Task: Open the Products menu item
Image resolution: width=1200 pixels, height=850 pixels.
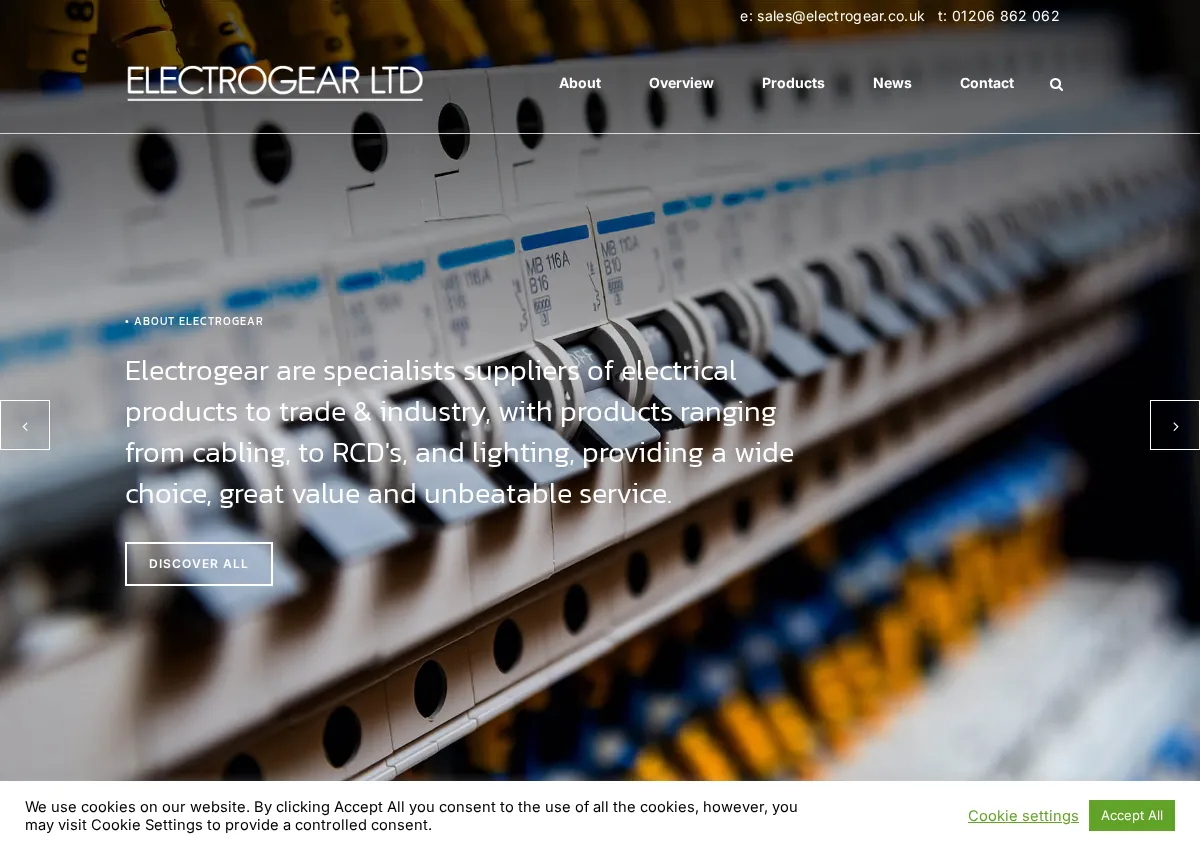Action: click(793, 83)
